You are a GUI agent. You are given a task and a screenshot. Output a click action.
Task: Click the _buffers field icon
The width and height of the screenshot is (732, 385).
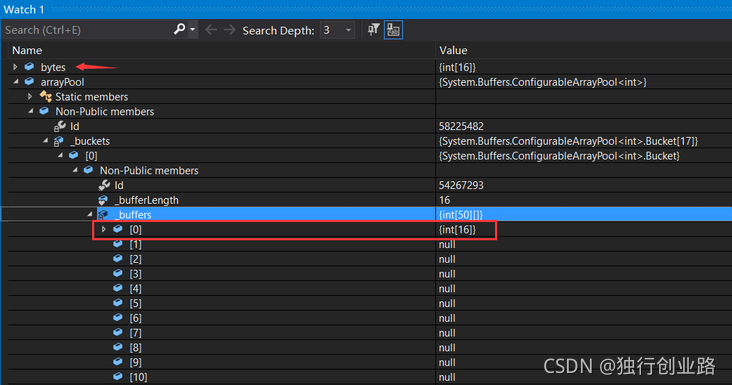coord(103,215)
